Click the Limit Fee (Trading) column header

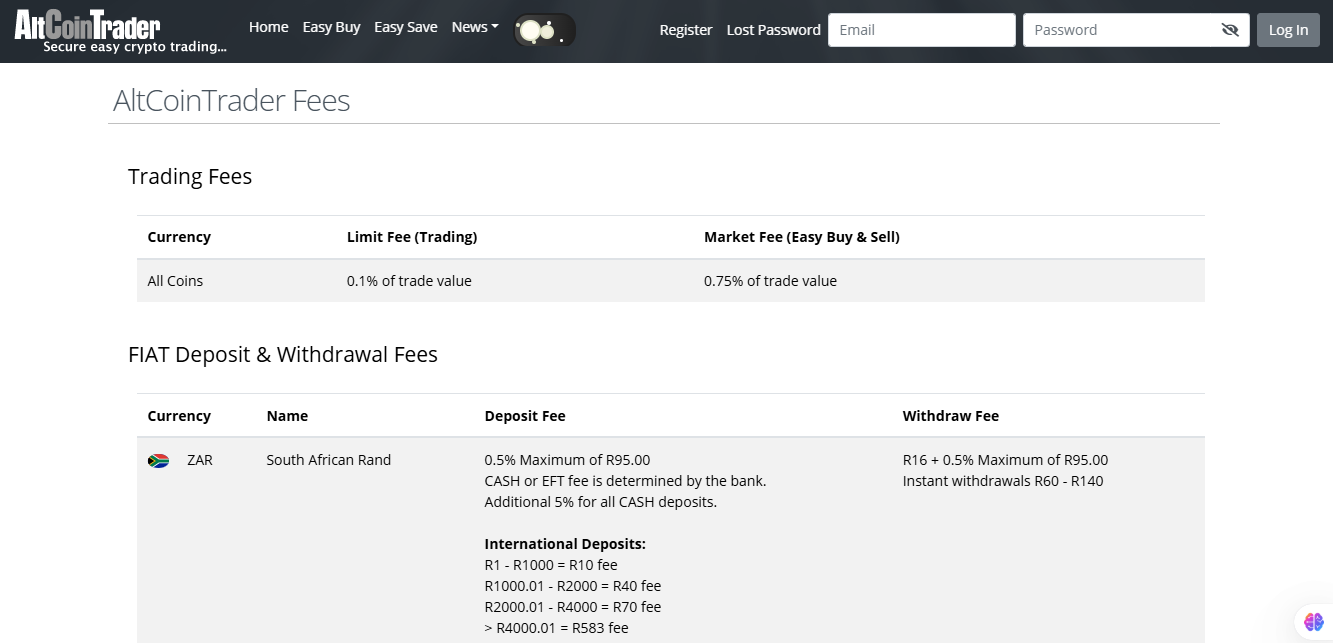point(412,237)
